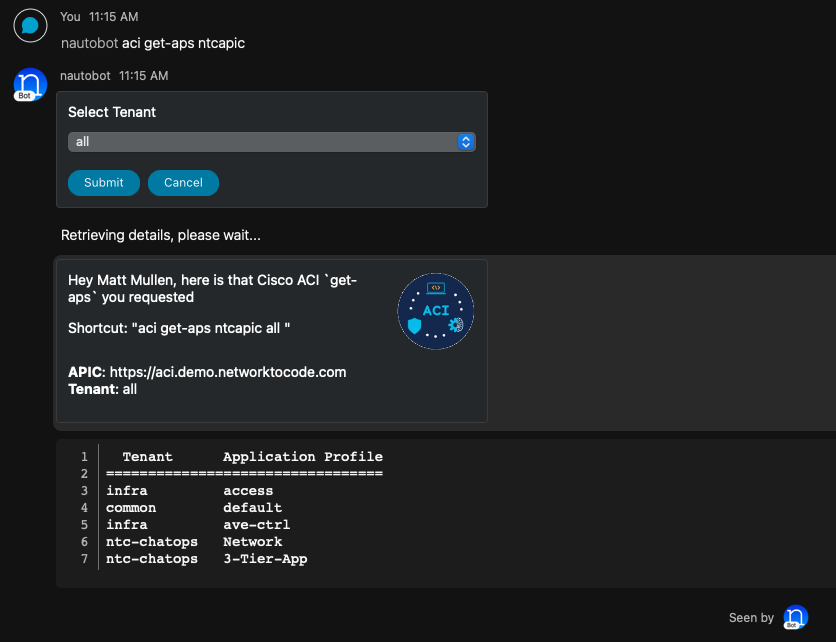
Task: Click the You sender name
Action: (70, 17)
